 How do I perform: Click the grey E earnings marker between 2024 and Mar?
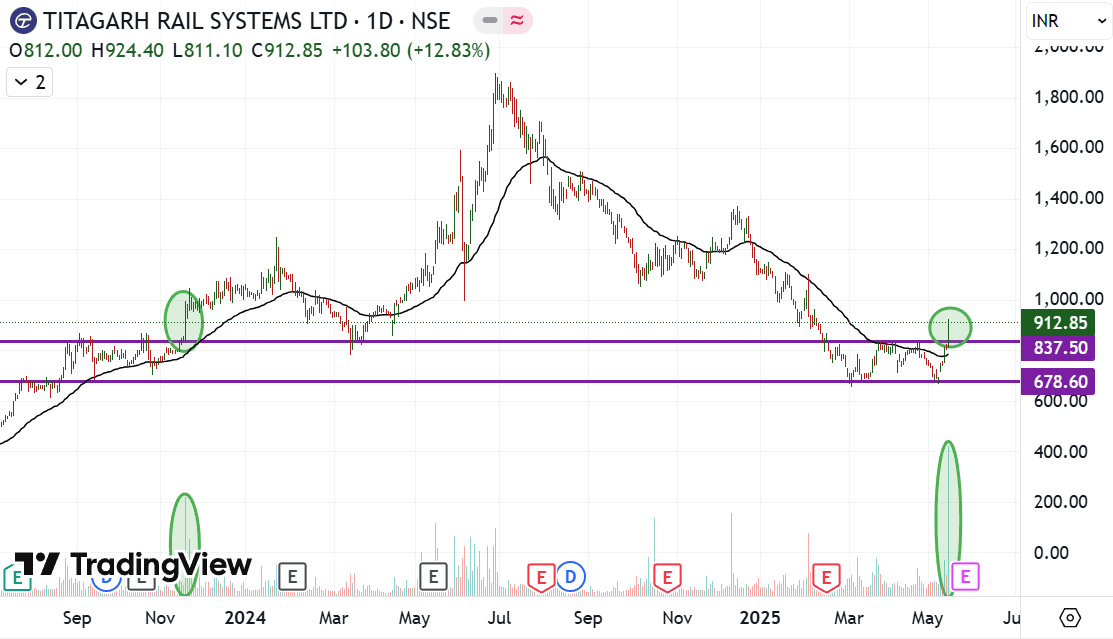(x=292, y=577)
